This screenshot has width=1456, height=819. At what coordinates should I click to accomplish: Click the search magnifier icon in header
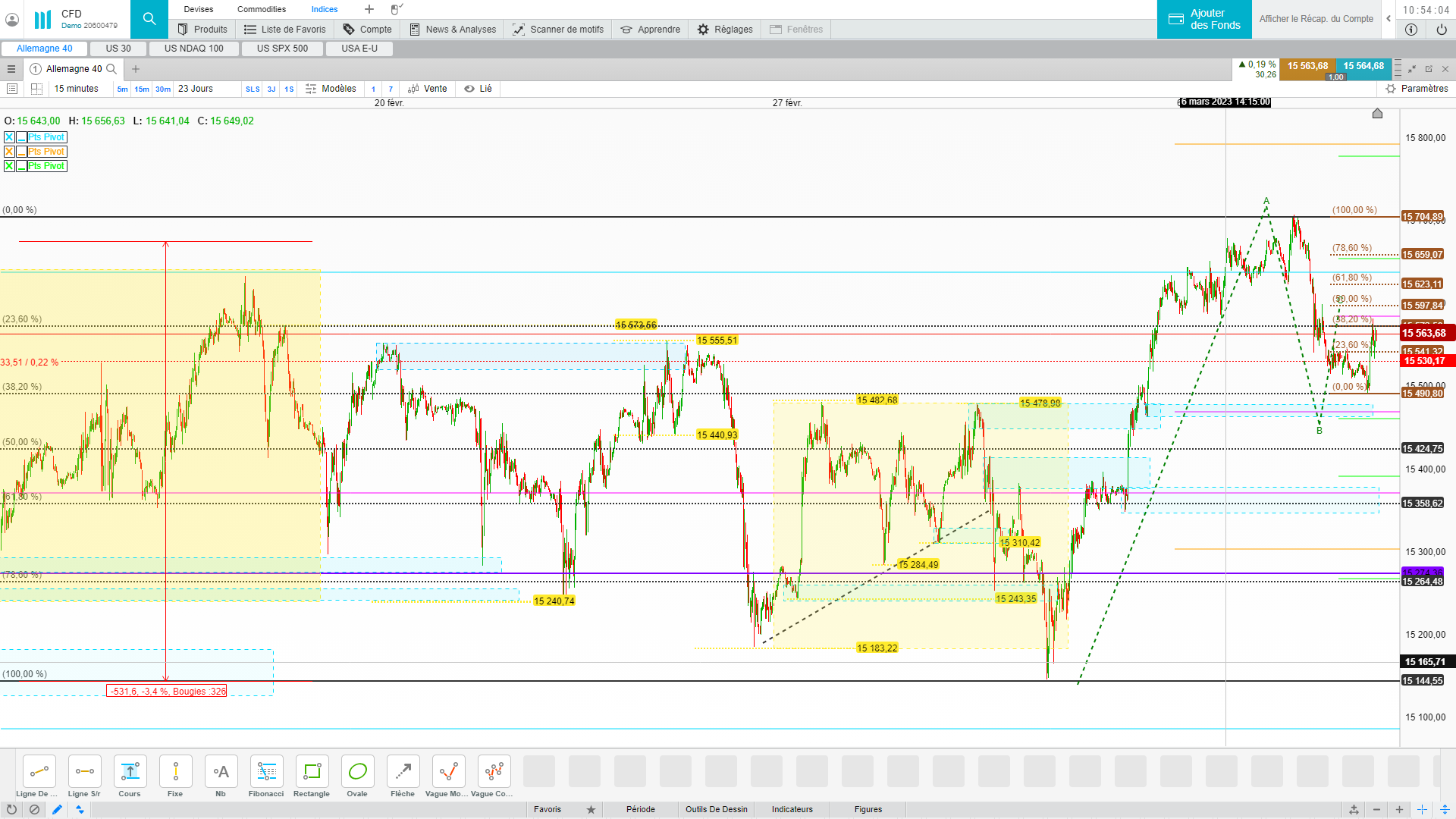[149, 19]
